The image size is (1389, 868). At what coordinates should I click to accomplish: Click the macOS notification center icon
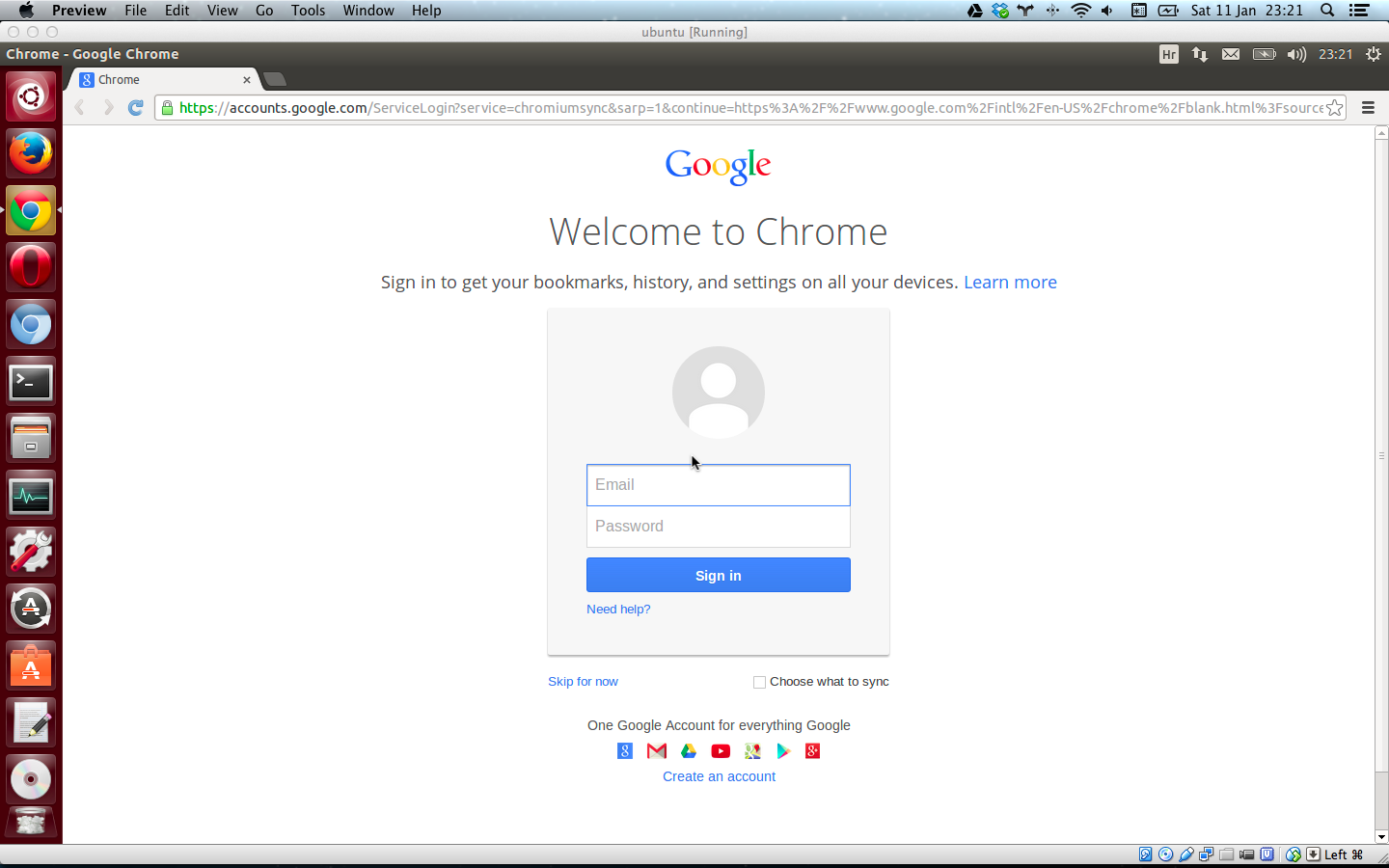(x=1359, y=11)
